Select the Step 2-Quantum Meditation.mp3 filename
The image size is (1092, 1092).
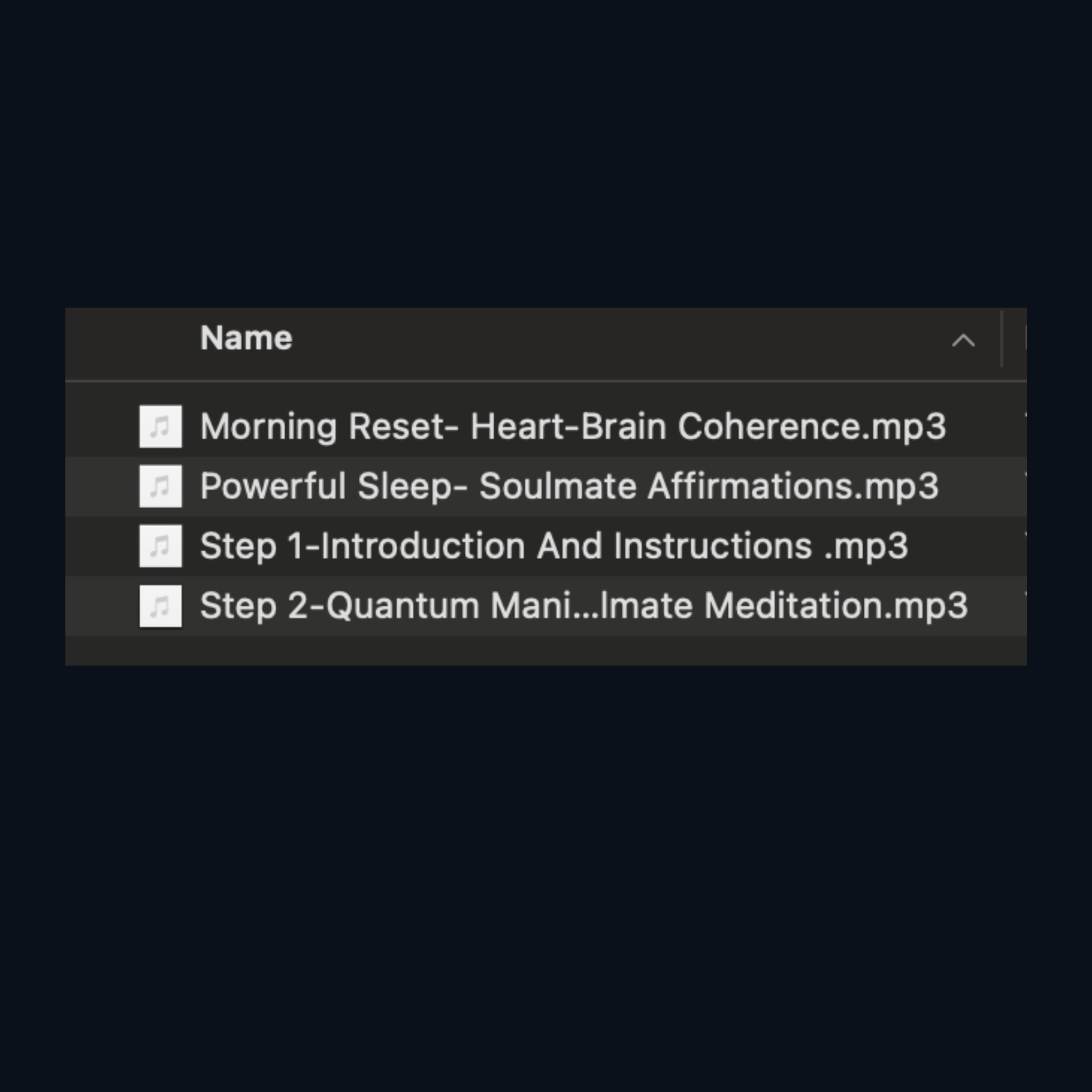tap(583, 606)
